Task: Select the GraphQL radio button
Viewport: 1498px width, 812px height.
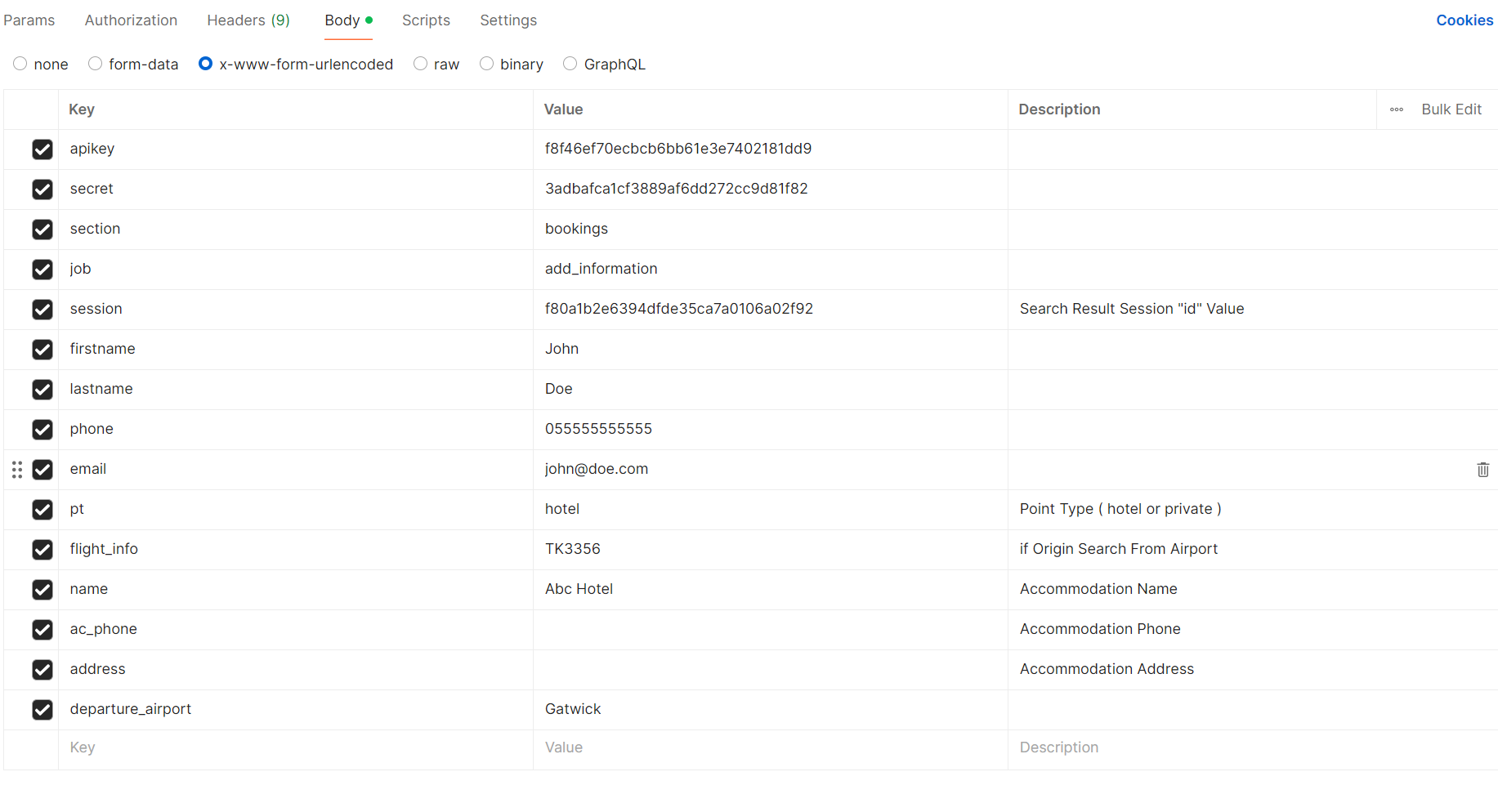Action: (570, 64)
